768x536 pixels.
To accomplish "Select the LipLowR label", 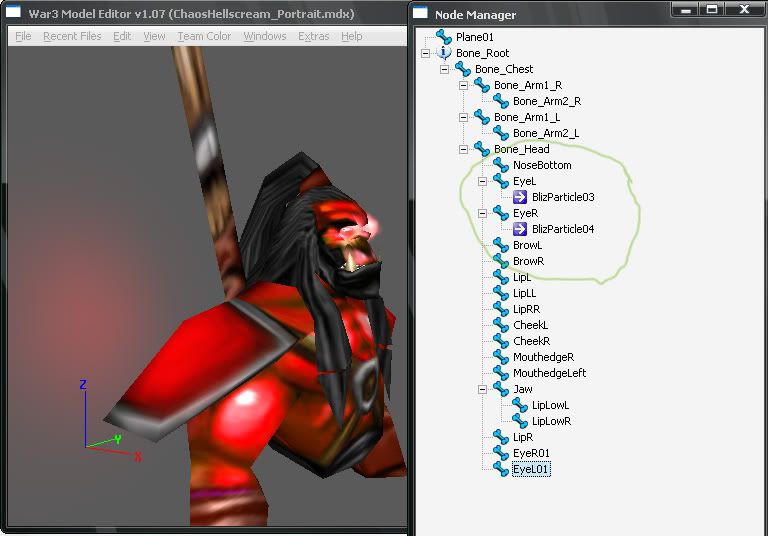I will click(x=552, y=421).
